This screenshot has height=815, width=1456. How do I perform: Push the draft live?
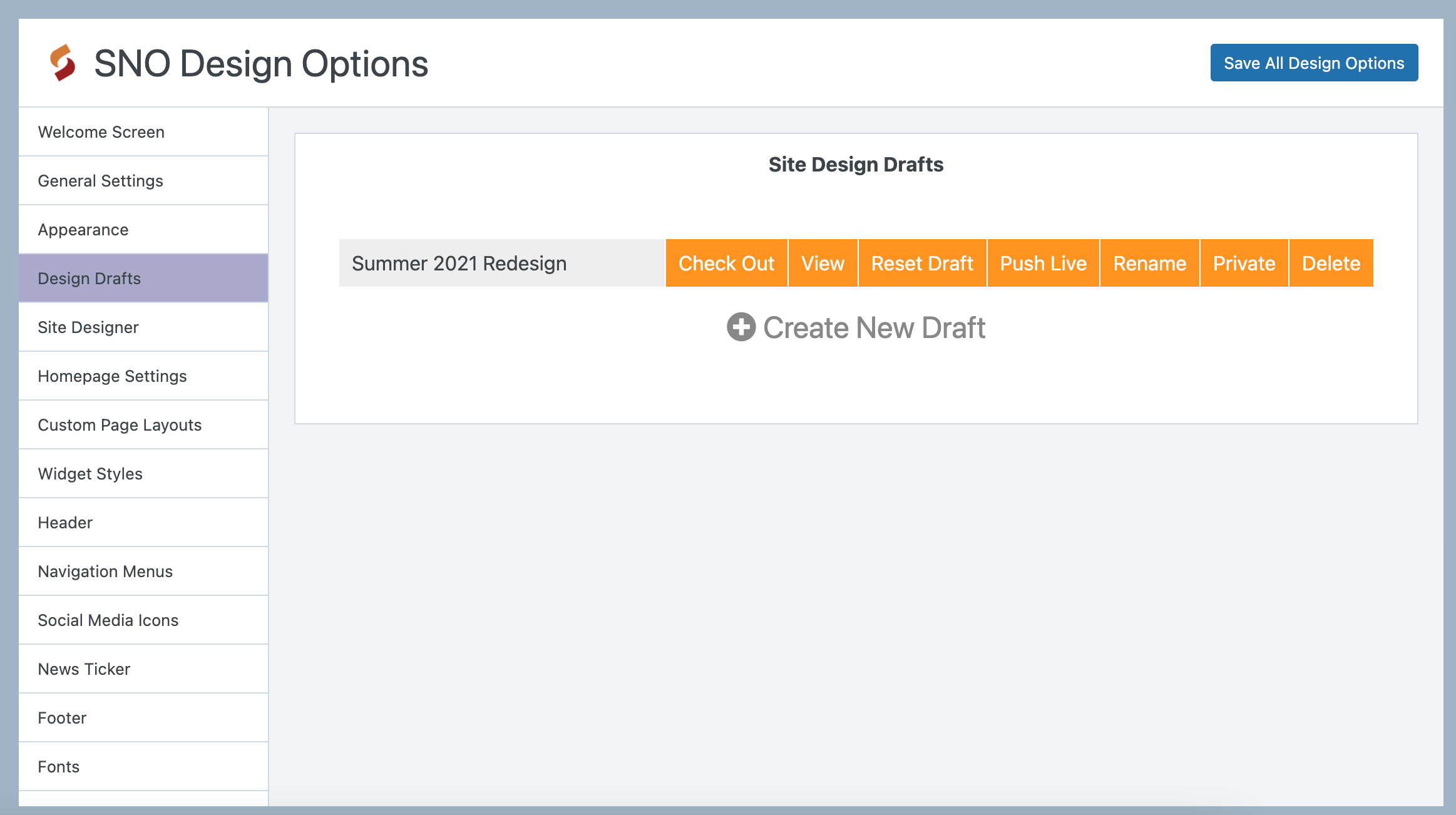[1043, 263]
